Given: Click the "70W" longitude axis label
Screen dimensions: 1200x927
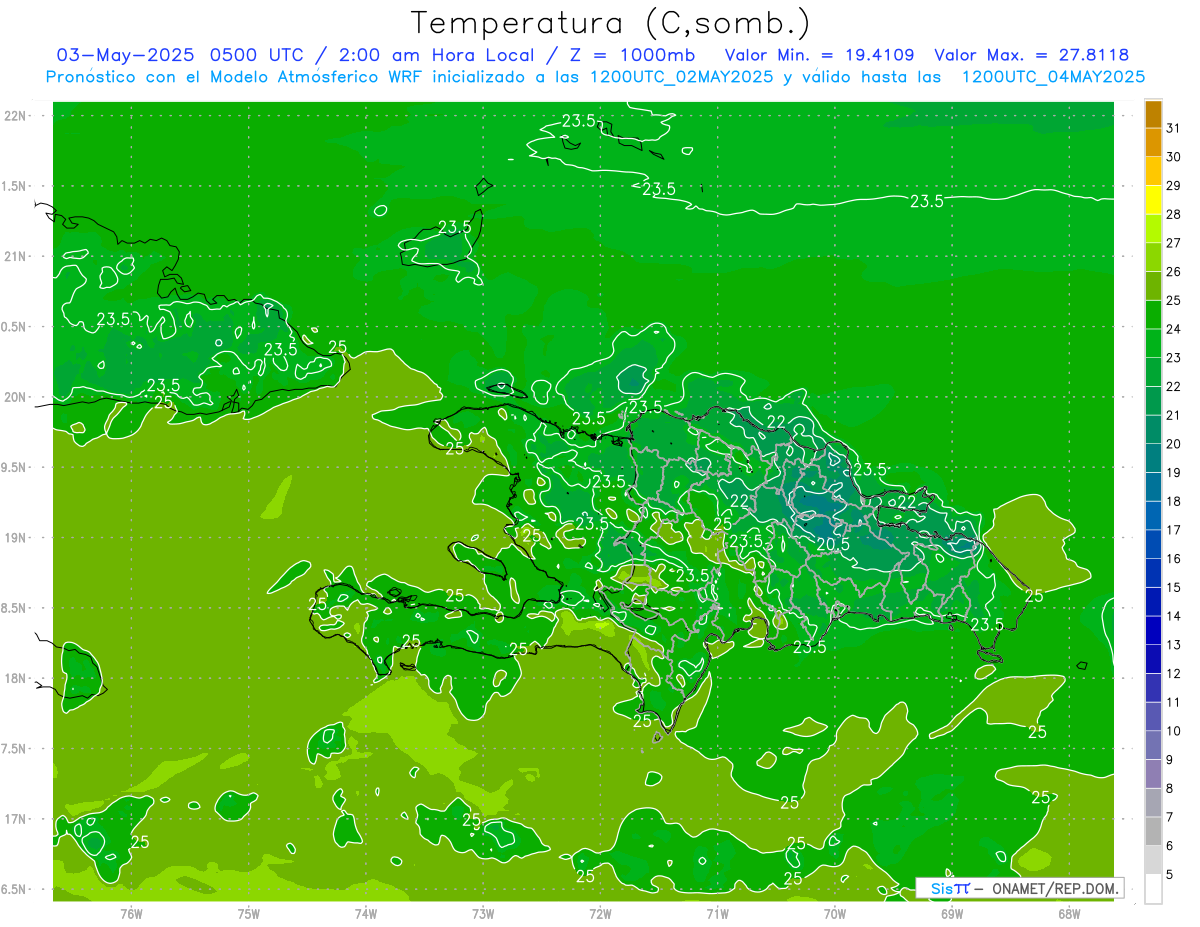Looking at the screenshot, I should (x=835, y=913).
